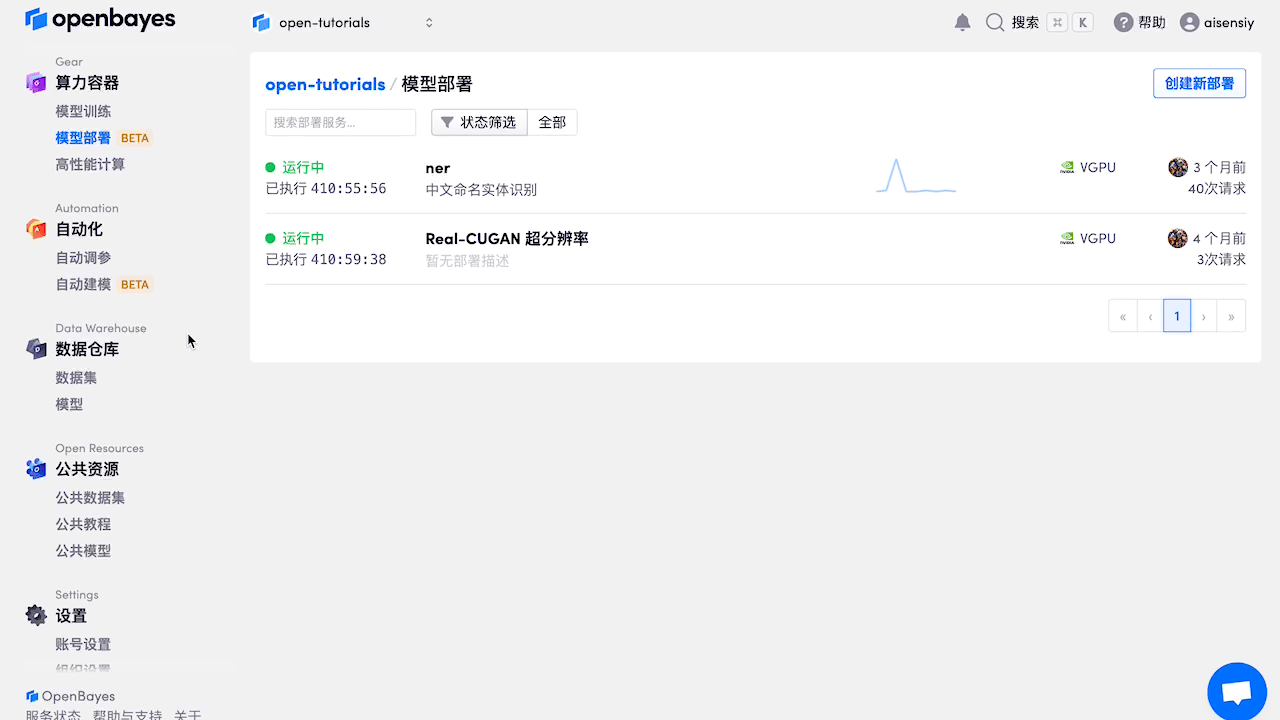
Task: Open 公共数据集 in sidebar
Action: point(90,497)
